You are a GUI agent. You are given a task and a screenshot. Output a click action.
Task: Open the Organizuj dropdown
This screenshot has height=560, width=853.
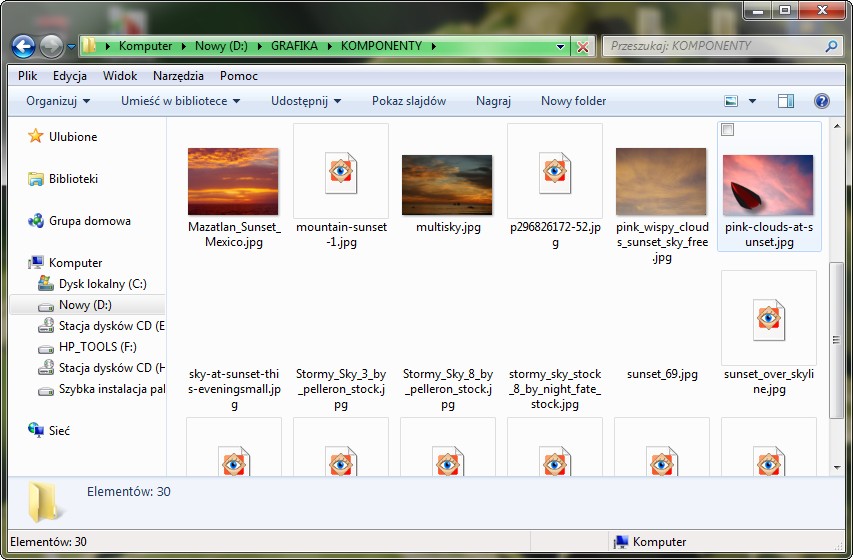58,101
